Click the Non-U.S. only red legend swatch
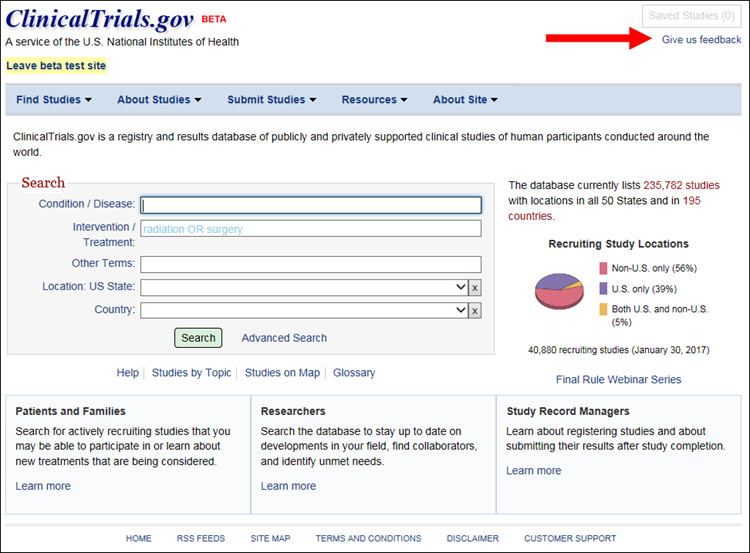The image size is (750, 553). pyautogui.click(x=603, y=268)
